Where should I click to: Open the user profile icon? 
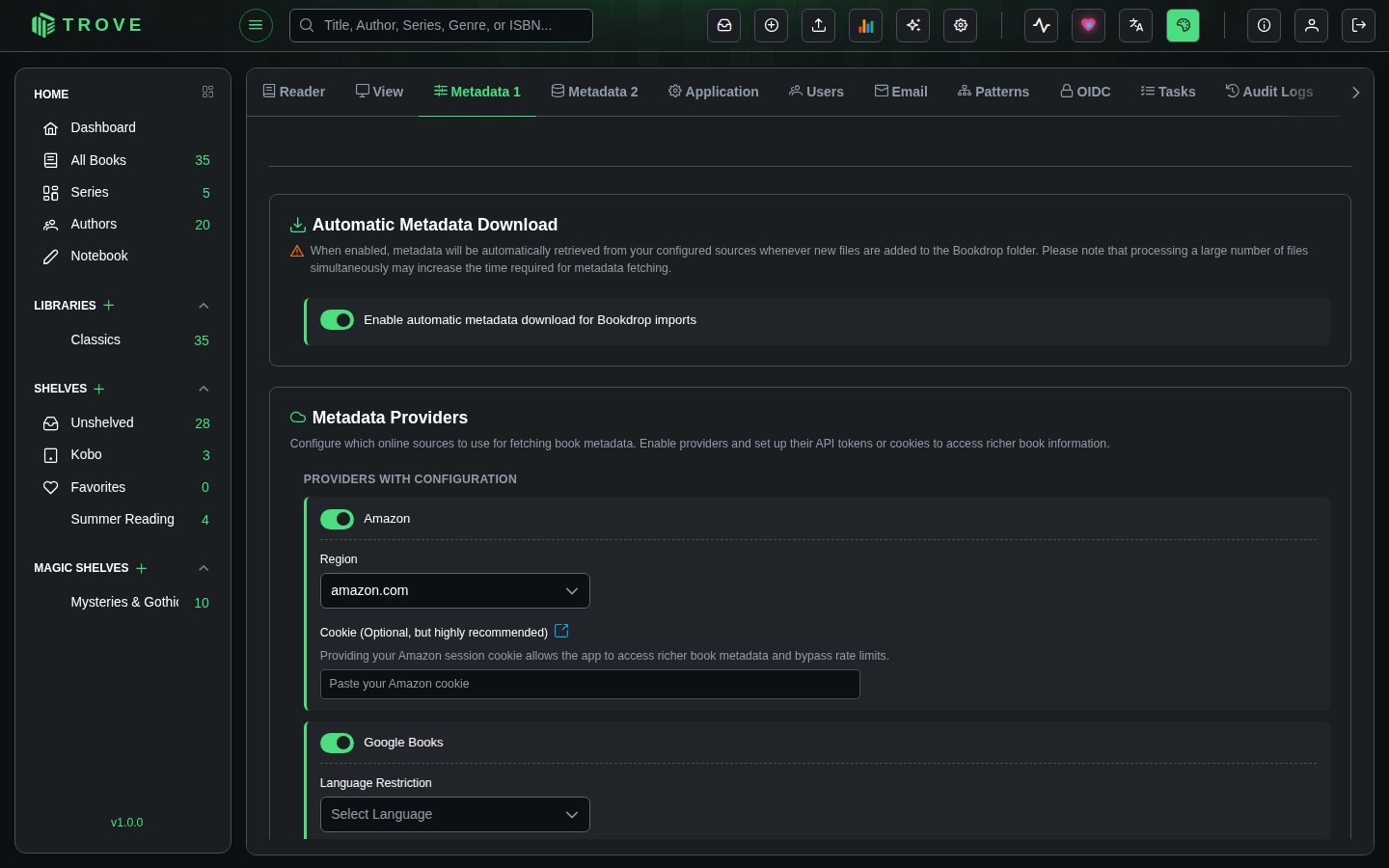click(1312, 26)
